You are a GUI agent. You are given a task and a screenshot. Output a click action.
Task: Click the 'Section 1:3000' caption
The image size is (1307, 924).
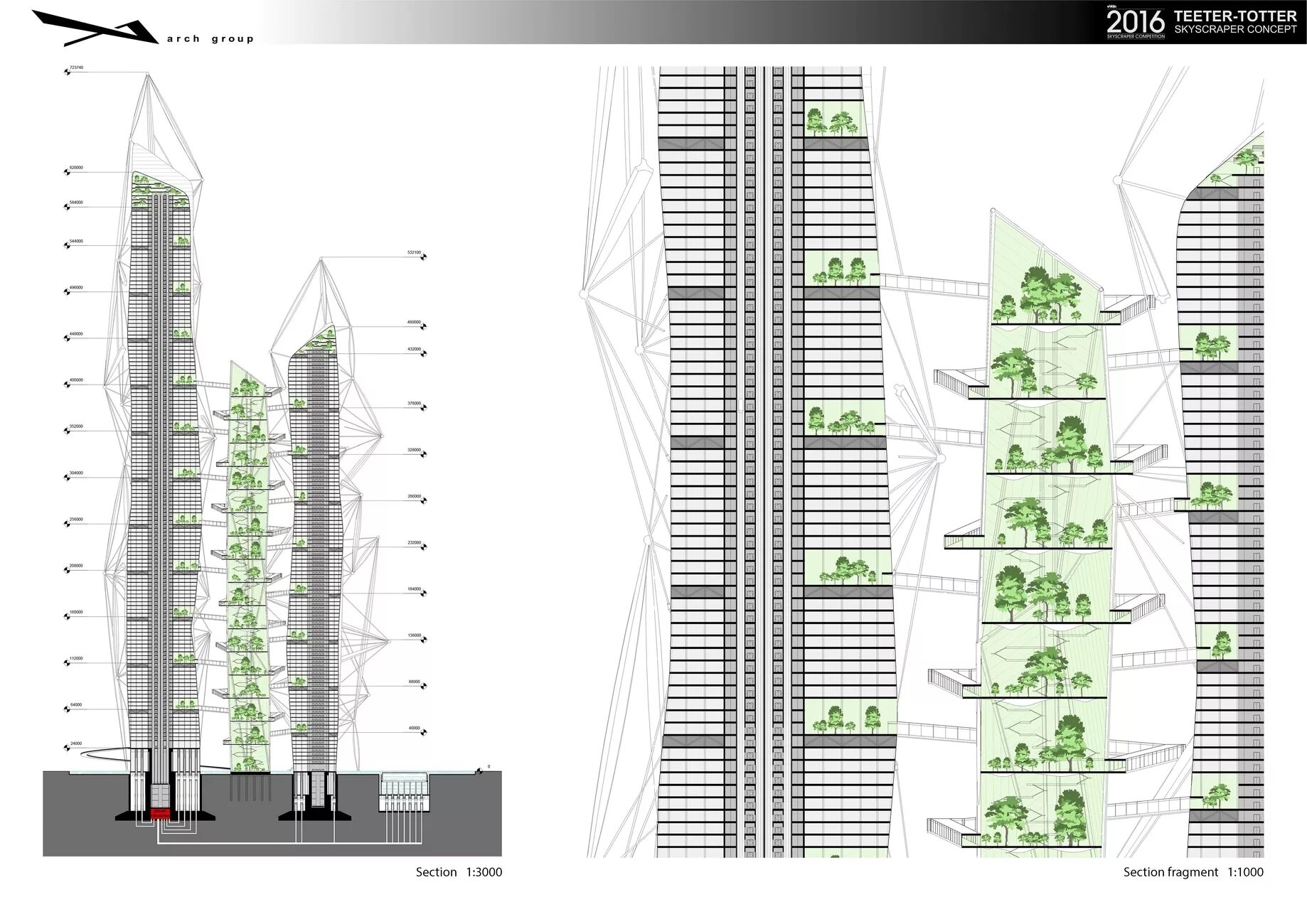click(459, 872)
